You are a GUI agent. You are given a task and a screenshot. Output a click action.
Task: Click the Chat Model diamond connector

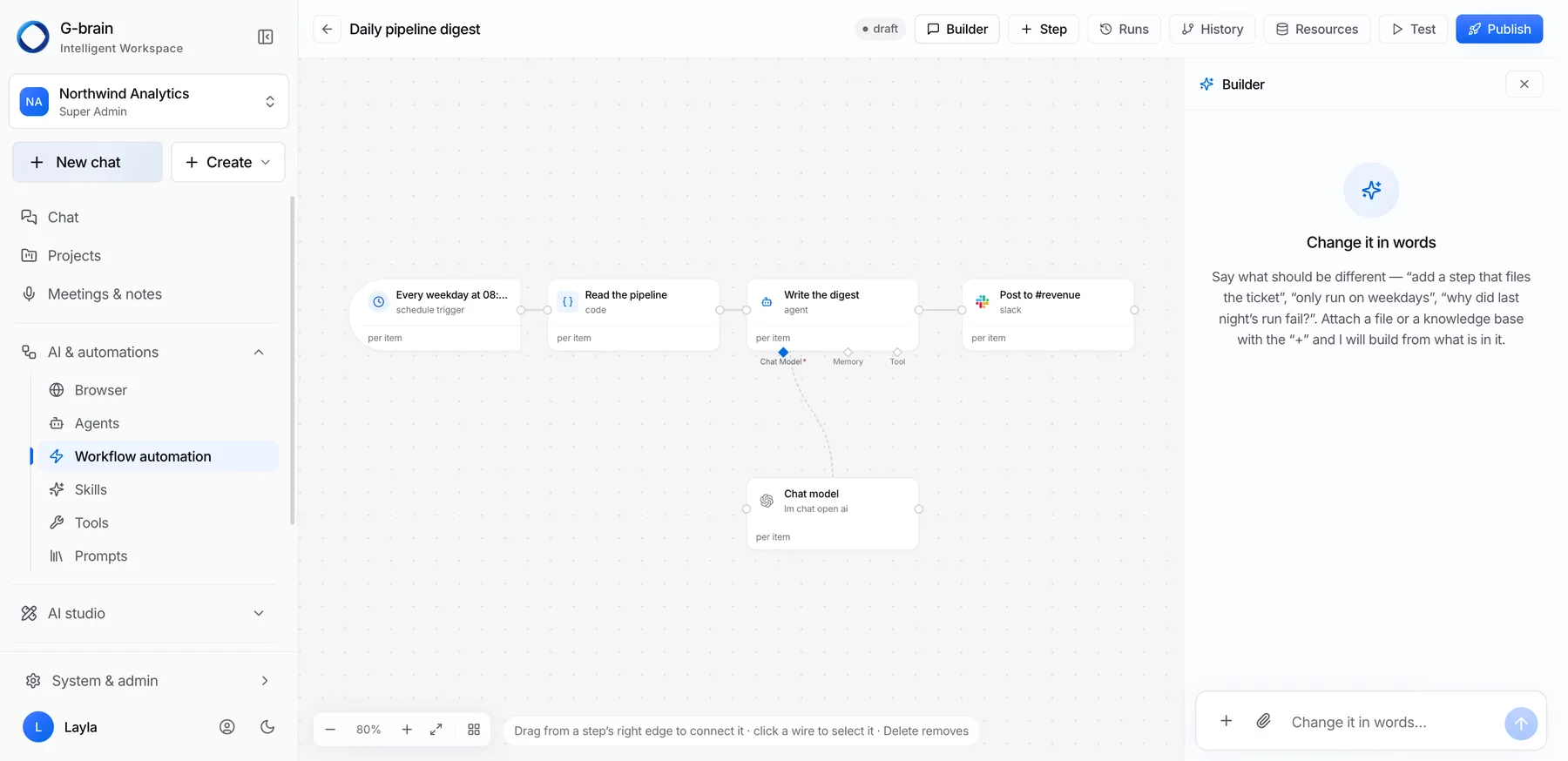tap(783, 352)
